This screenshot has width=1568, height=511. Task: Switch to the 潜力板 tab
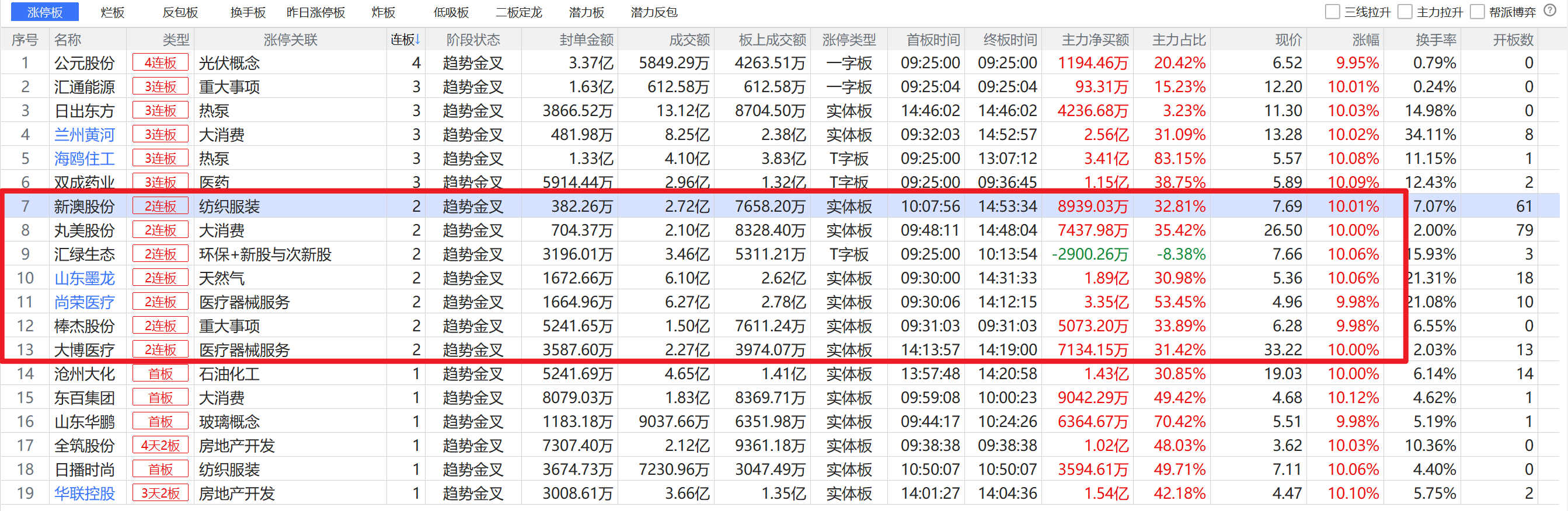coord(586,12)
